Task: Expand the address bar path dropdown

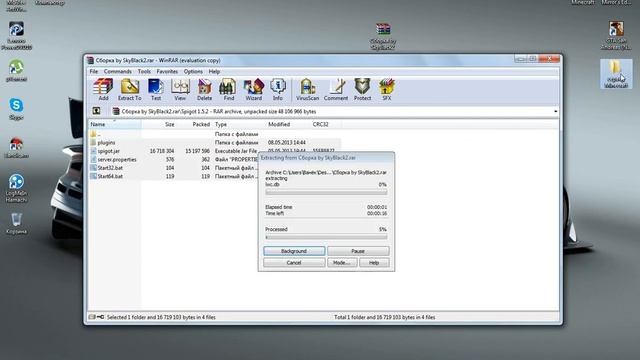Action: click(555, 111)
